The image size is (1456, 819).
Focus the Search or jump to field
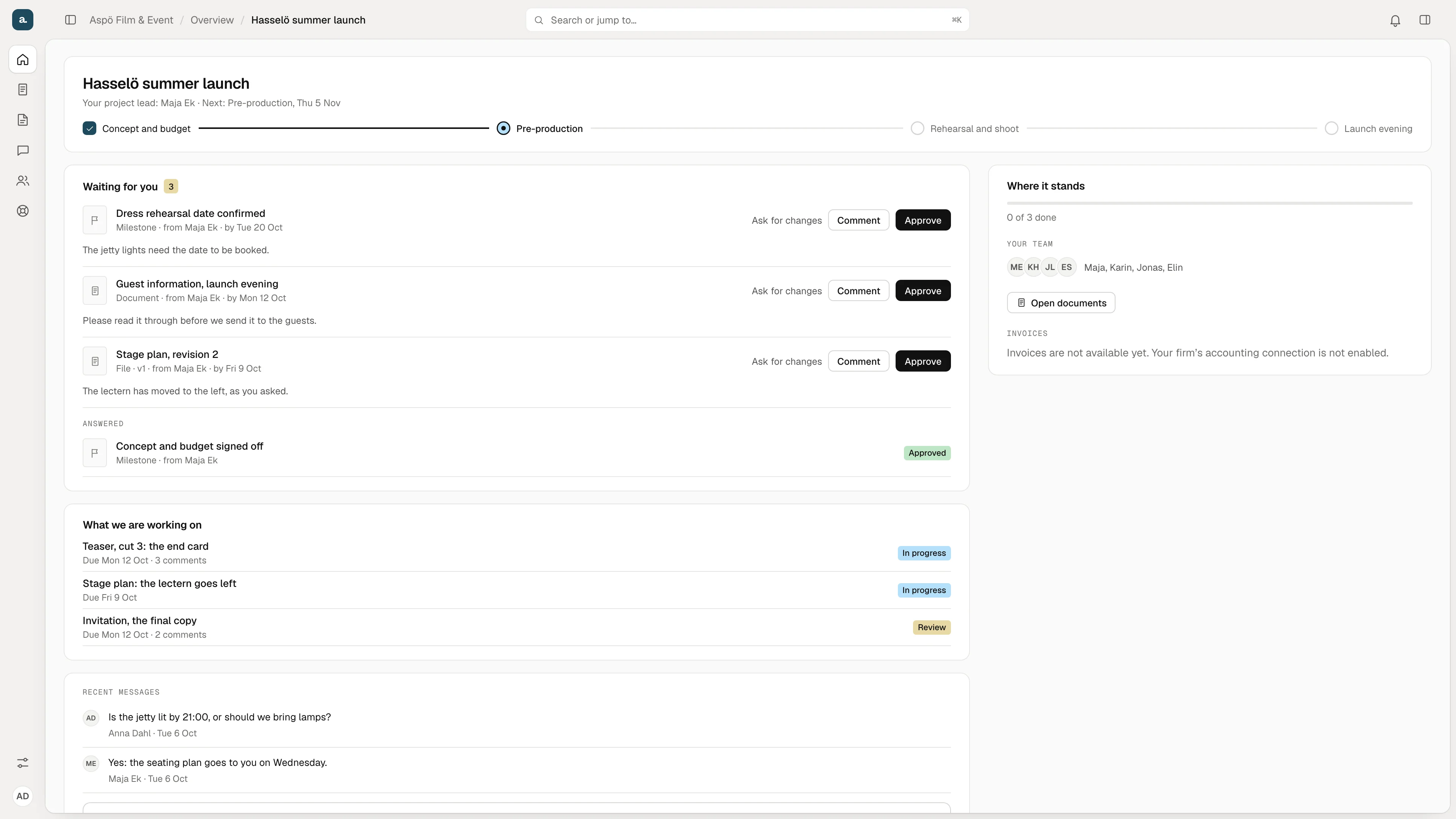click(747, 20)
